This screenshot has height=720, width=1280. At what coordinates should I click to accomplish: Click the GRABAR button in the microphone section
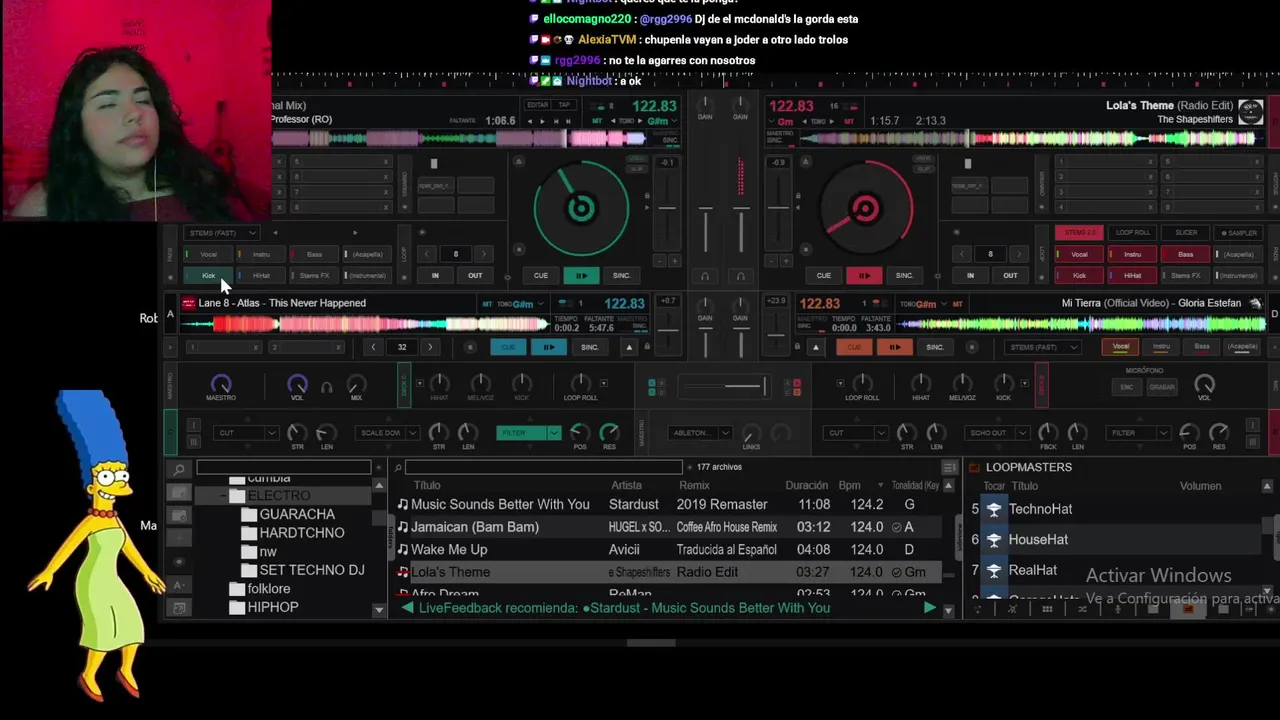[x=1162, y=387]
